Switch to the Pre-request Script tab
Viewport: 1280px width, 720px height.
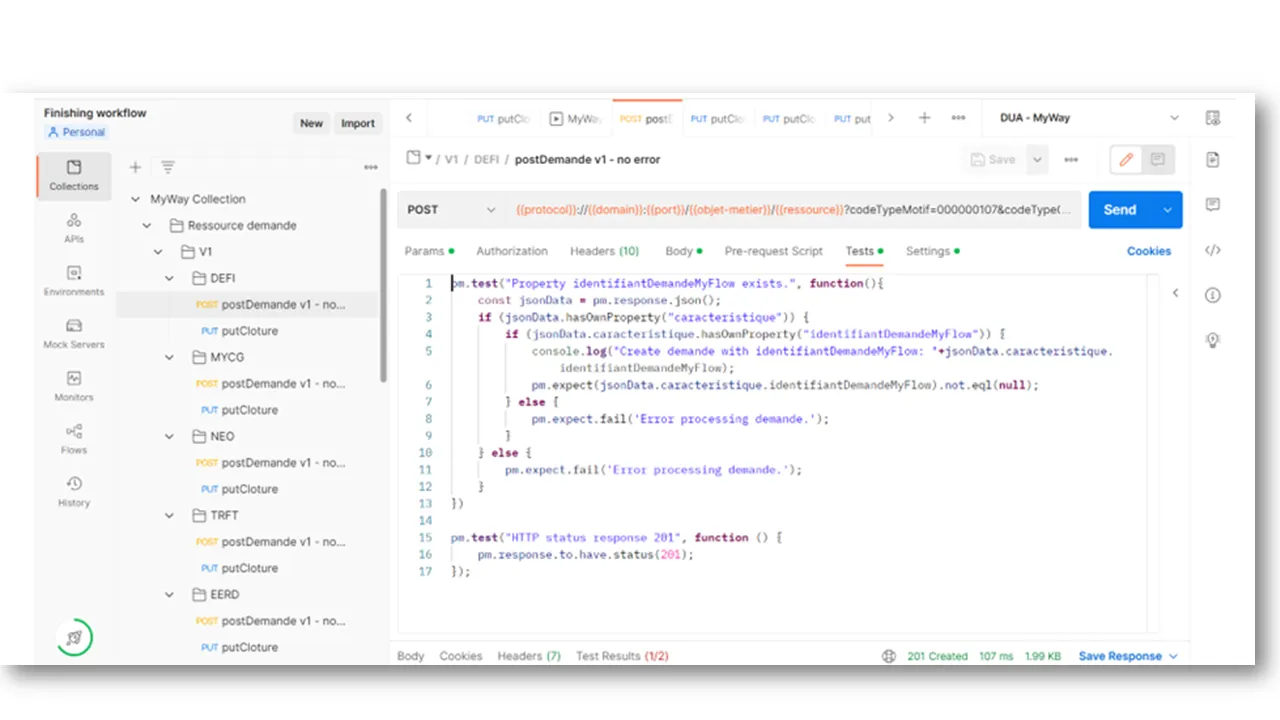(x=773, y=251)
